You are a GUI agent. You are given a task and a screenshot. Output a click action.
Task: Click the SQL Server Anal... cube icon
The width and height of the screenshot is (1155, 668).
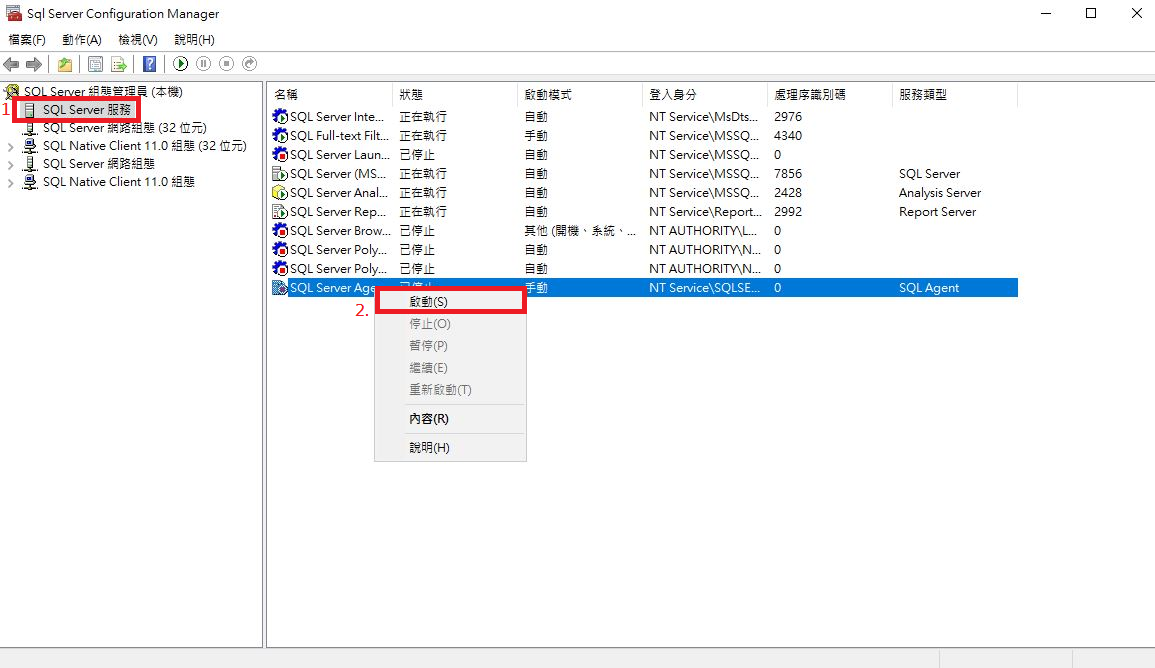point(280,193)
